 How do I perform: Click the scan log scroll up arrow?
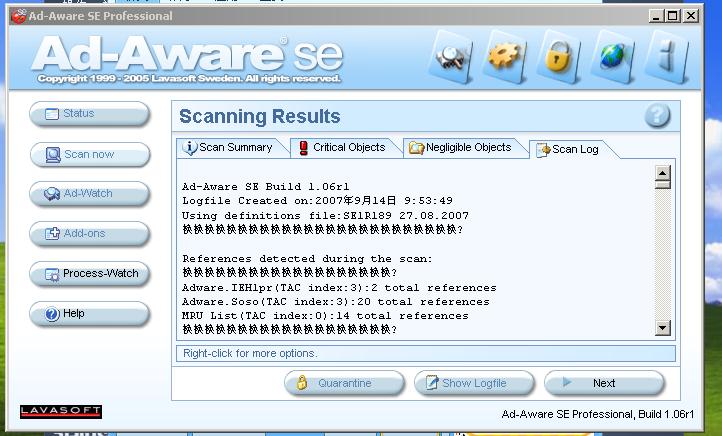tap(663, 173)
